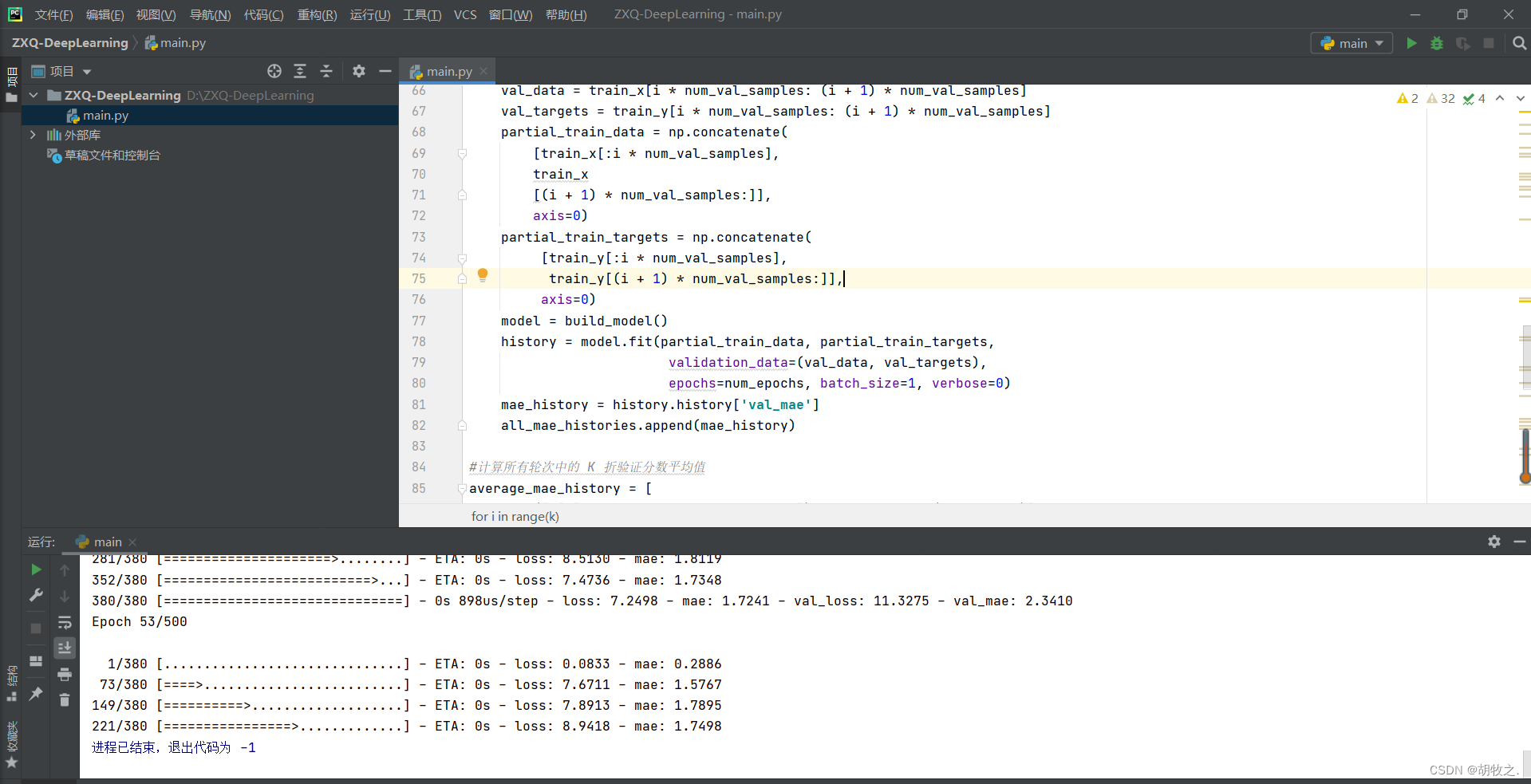Clear all console output trash icon
This screenshot has width=1531, height=784.
(65, 700)
